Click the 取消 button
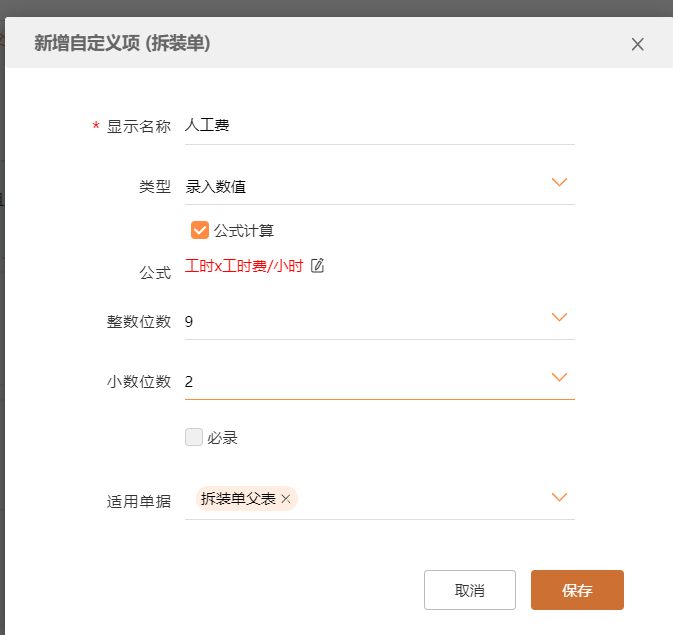 [469, 590]
